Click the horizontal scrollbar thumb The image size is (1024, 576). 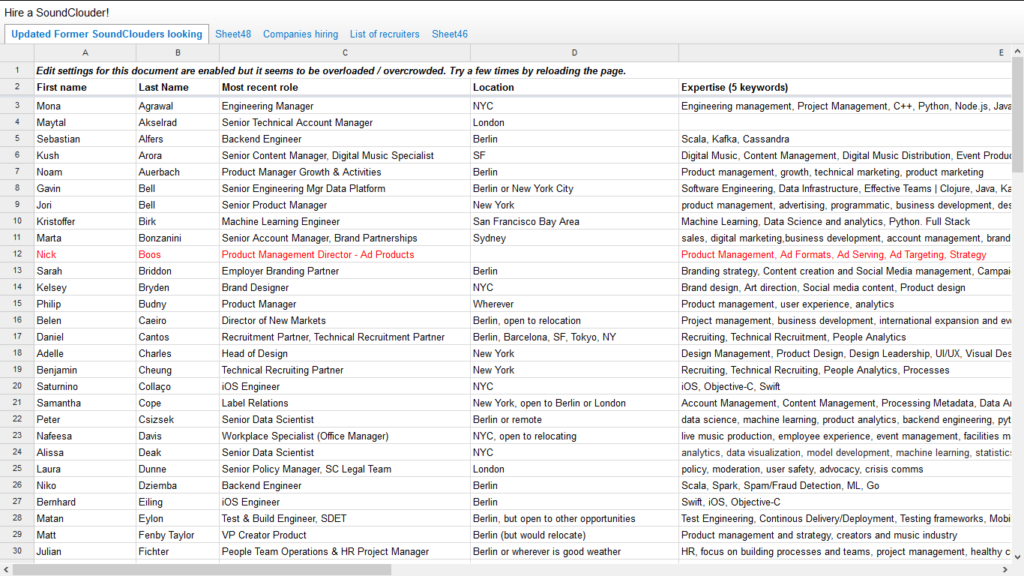pyautogui.click(x=202, y=569)
